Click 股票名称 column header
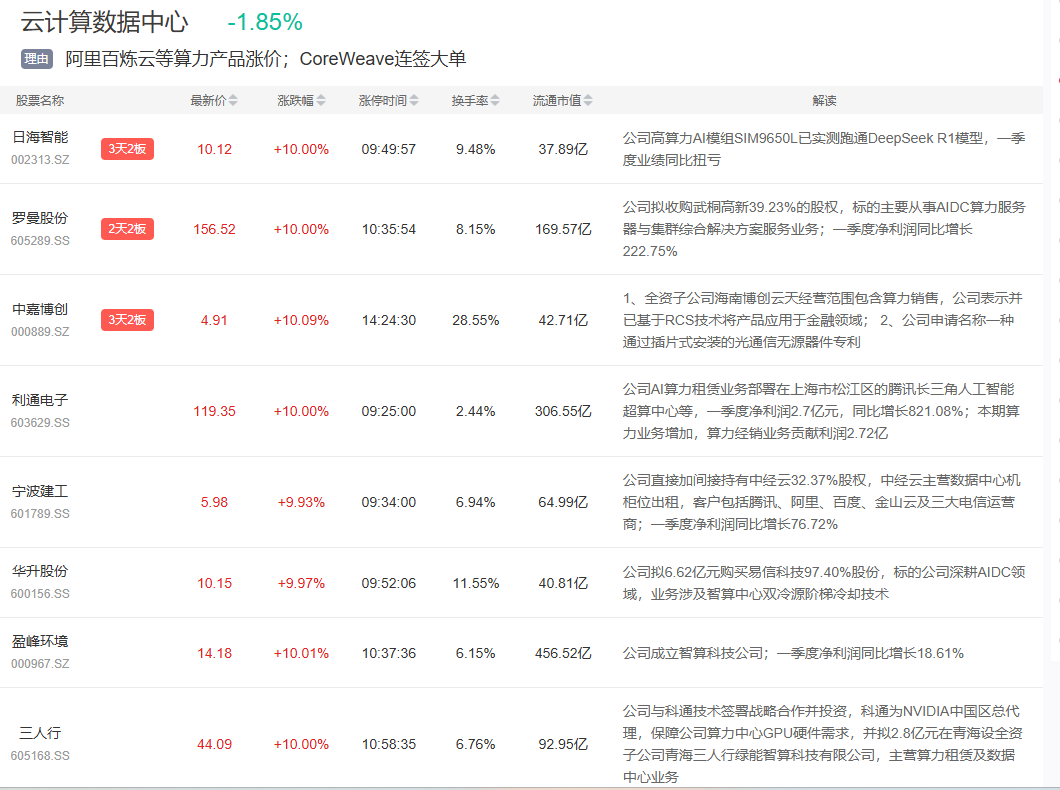 click(40, 101)
